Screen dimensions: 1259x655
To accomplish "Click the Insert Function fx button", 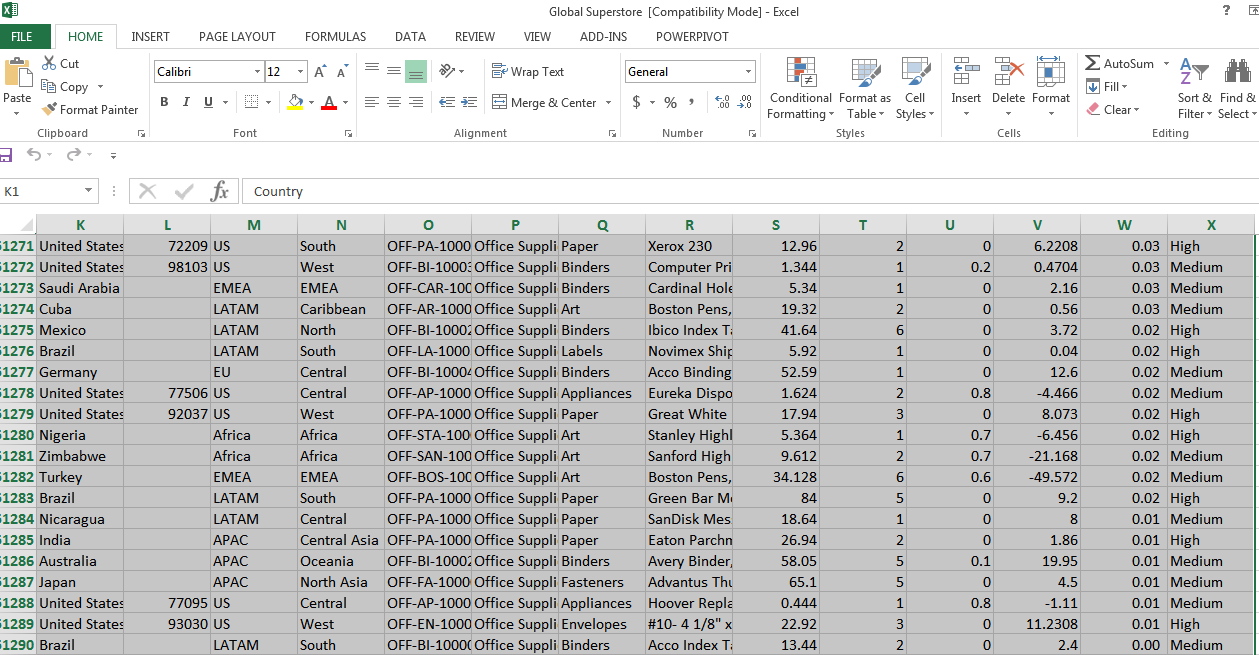I will (220, 191).
